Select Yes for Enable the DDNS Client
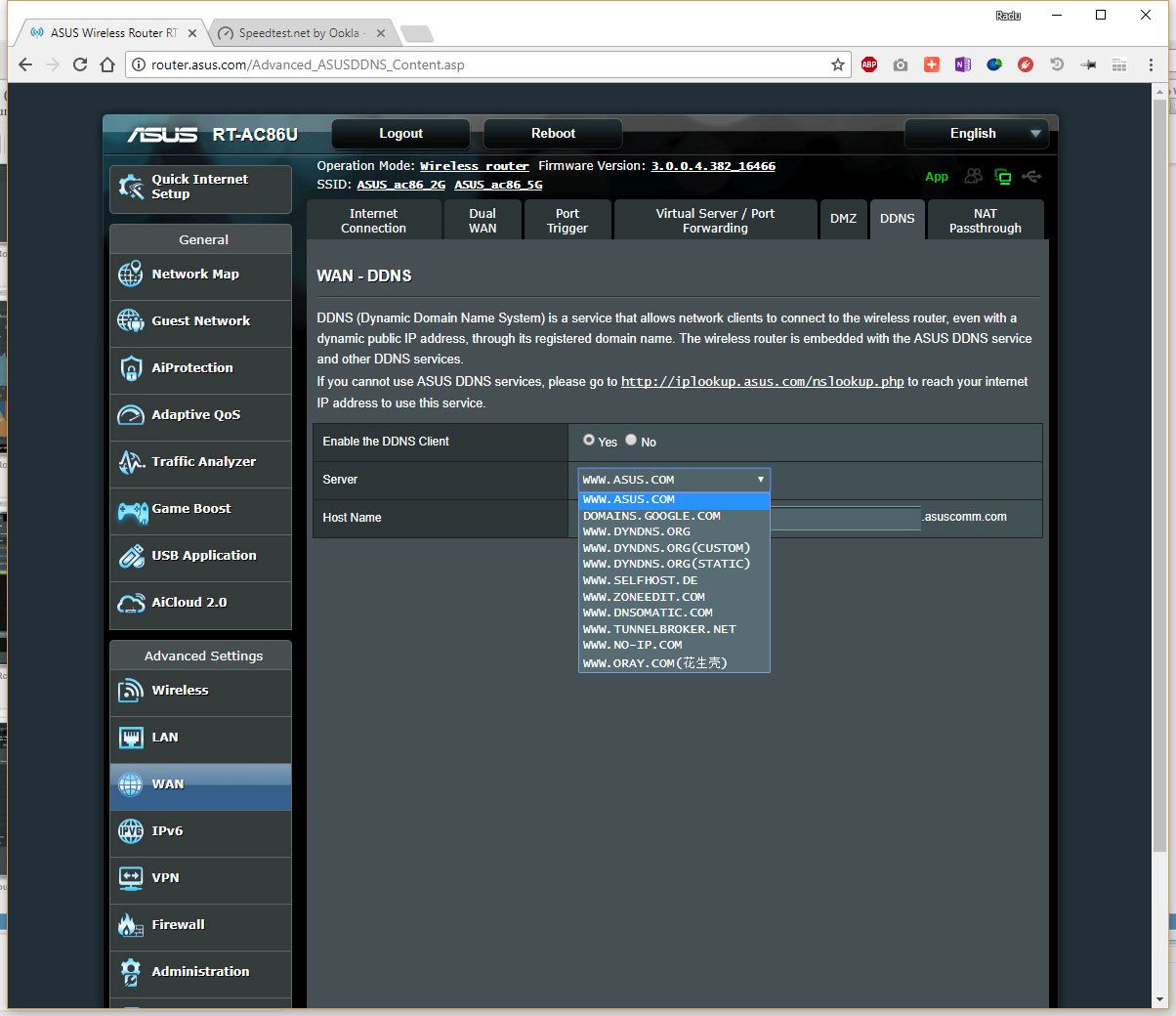 (589, 441)
